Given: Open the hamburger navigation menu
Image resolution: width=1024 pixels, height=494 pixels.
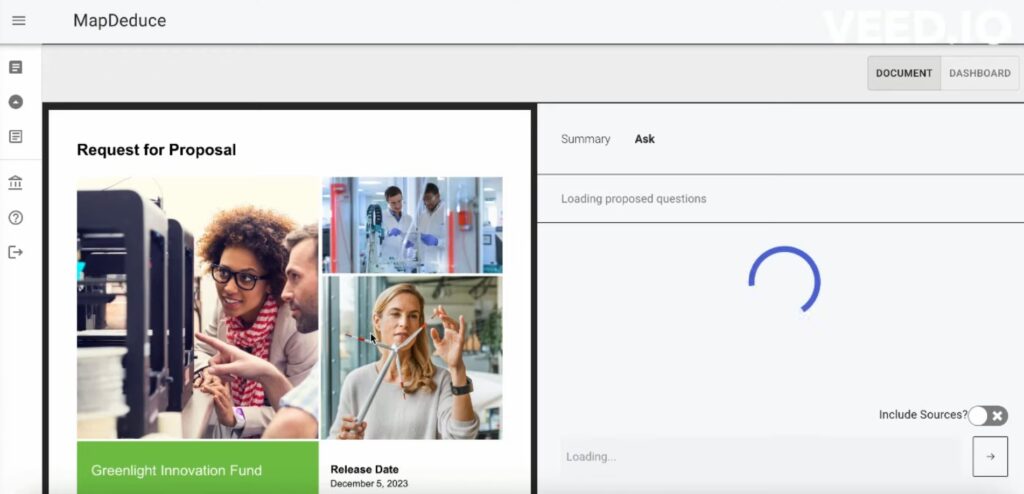Looking at the screenshot, I should [19, 20].
